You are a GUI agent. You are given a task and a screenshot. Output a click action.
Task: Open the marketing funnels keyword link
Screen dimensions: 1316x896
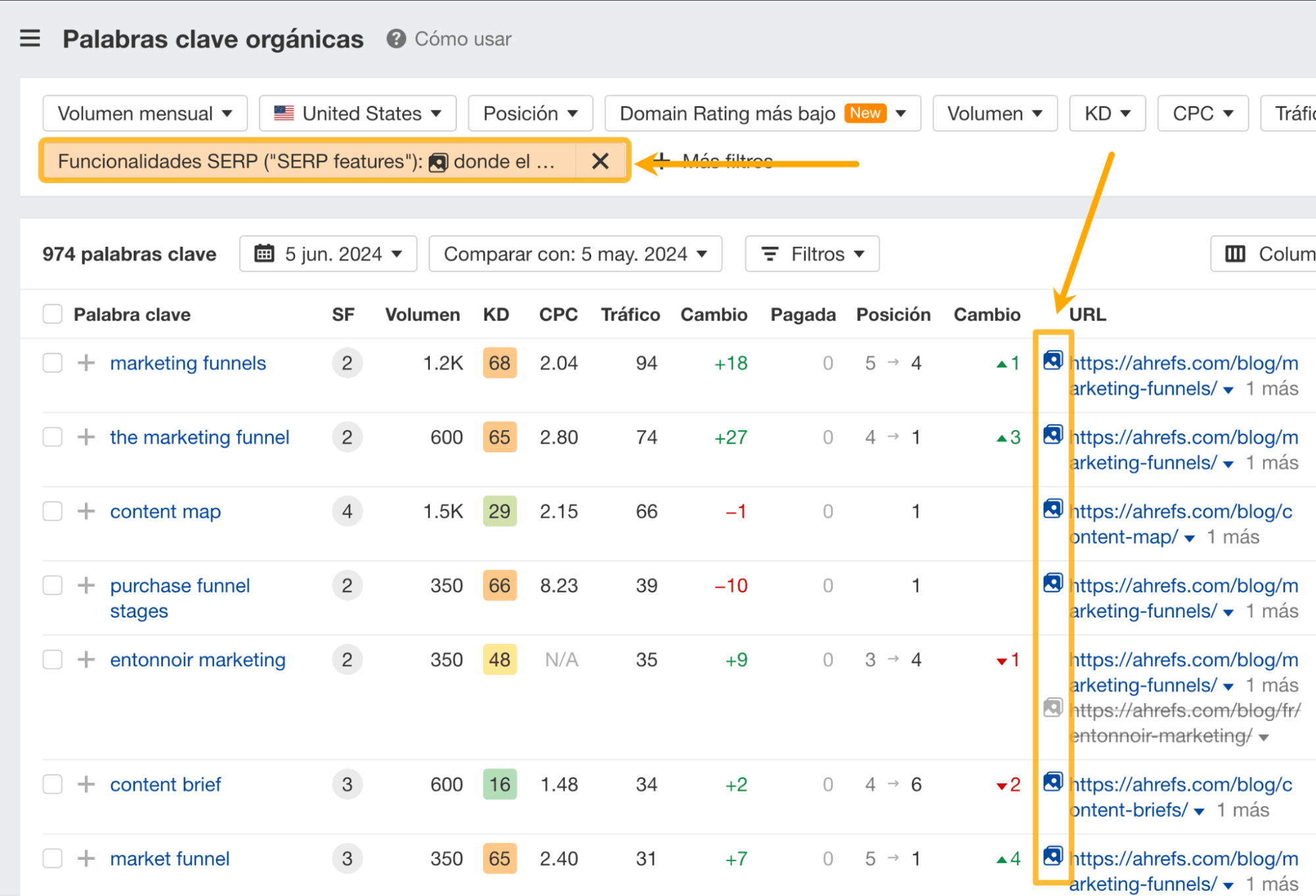coord(188,363)
